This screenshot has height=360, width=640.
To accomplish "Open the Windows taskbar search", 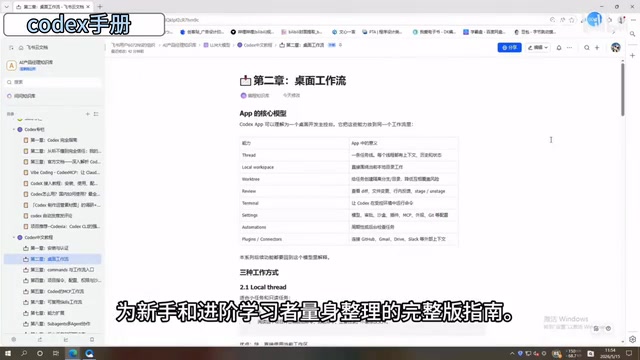I will click(24, 353).
